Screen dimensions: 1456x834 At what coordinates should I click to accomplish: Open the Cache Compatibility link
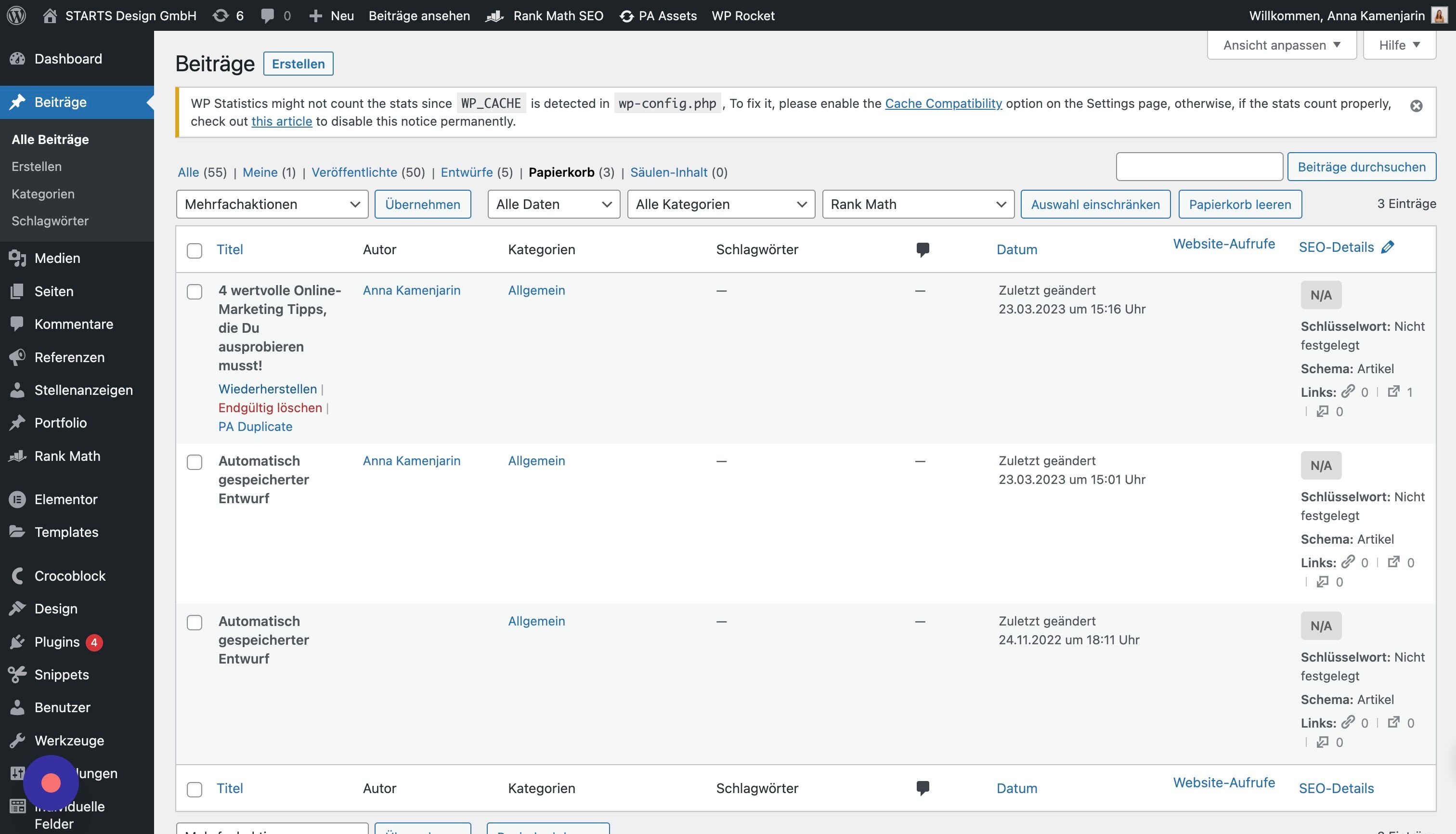[943, 103]
